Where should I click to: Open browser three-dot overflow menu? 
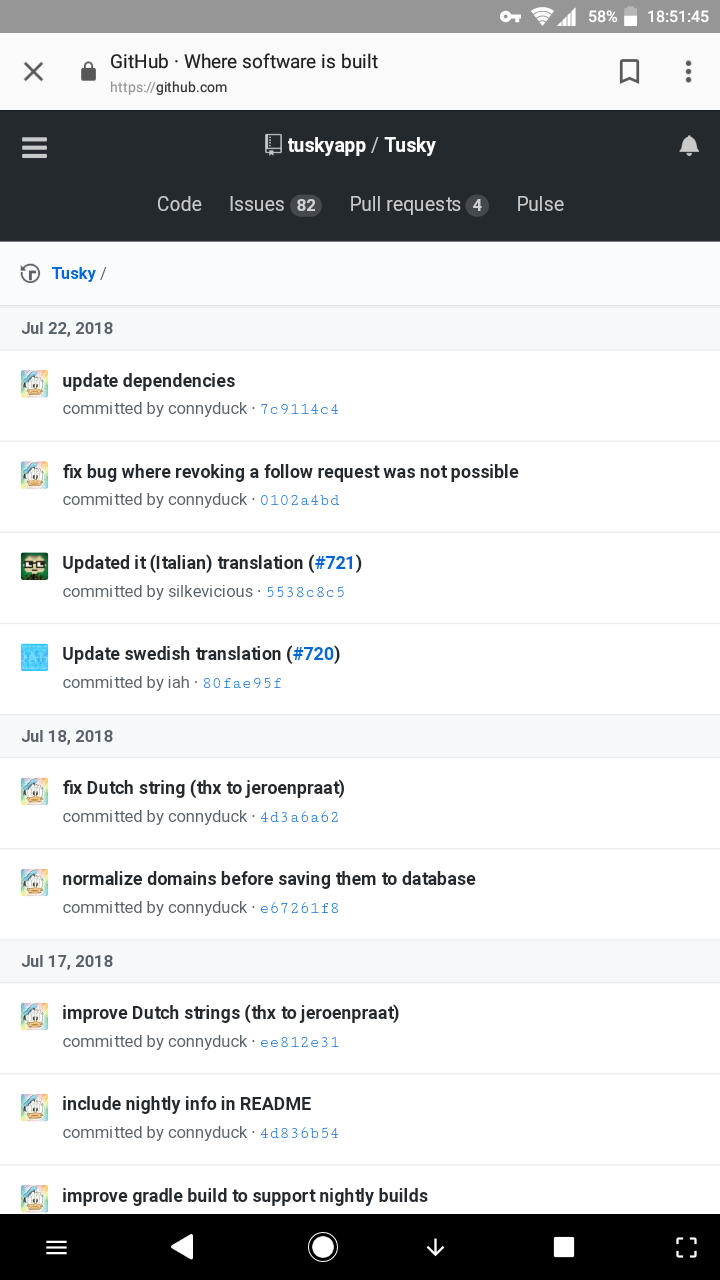pos(688,71)
